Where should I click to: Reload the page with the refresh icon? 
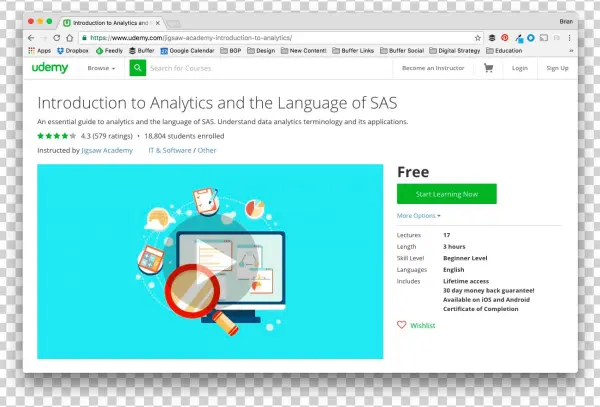(x=57, y=38)
